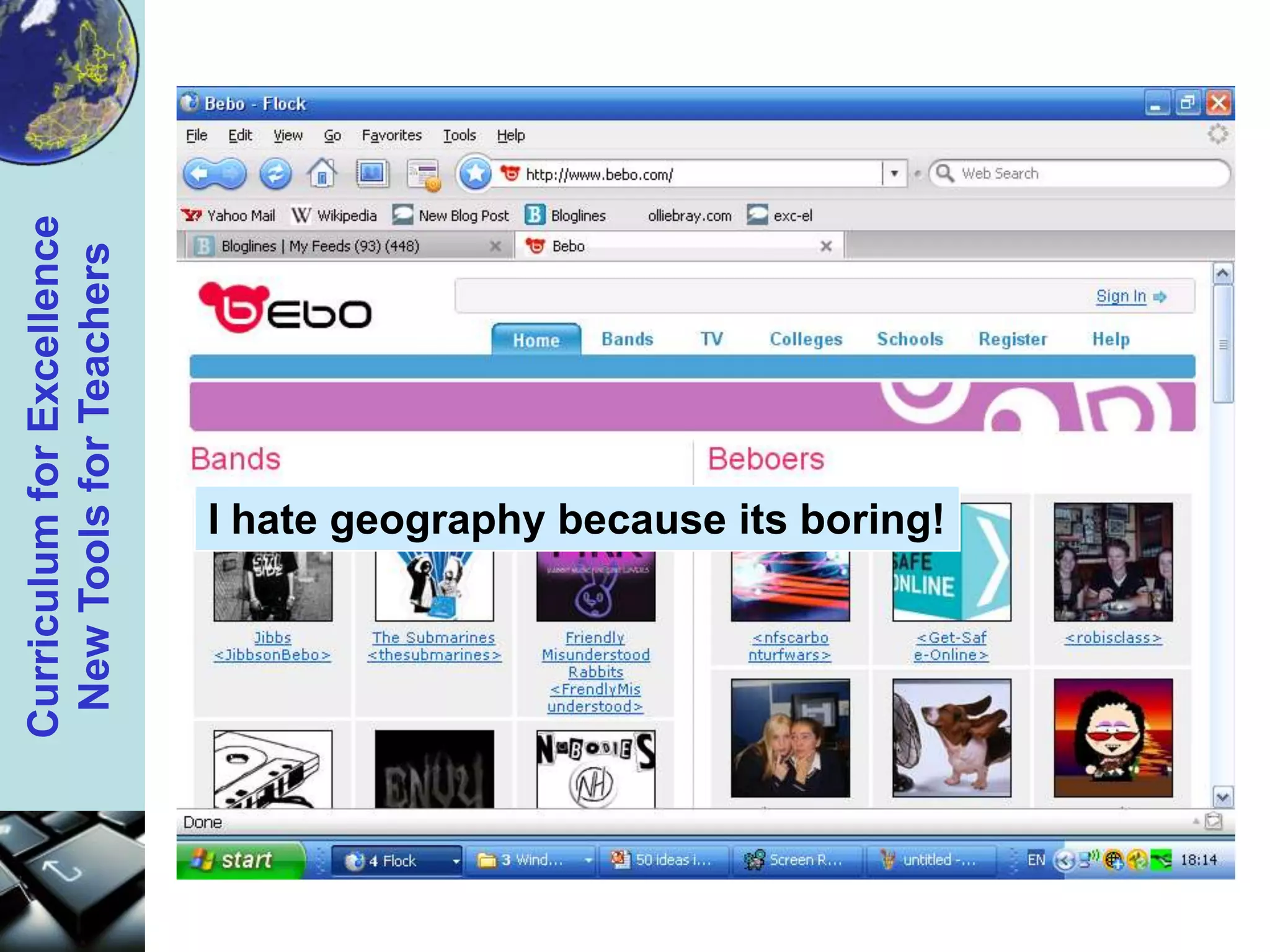The height and width of the screenshot is (952, 1270).
Task: Open the Tools menu
Action: (460, 135)
